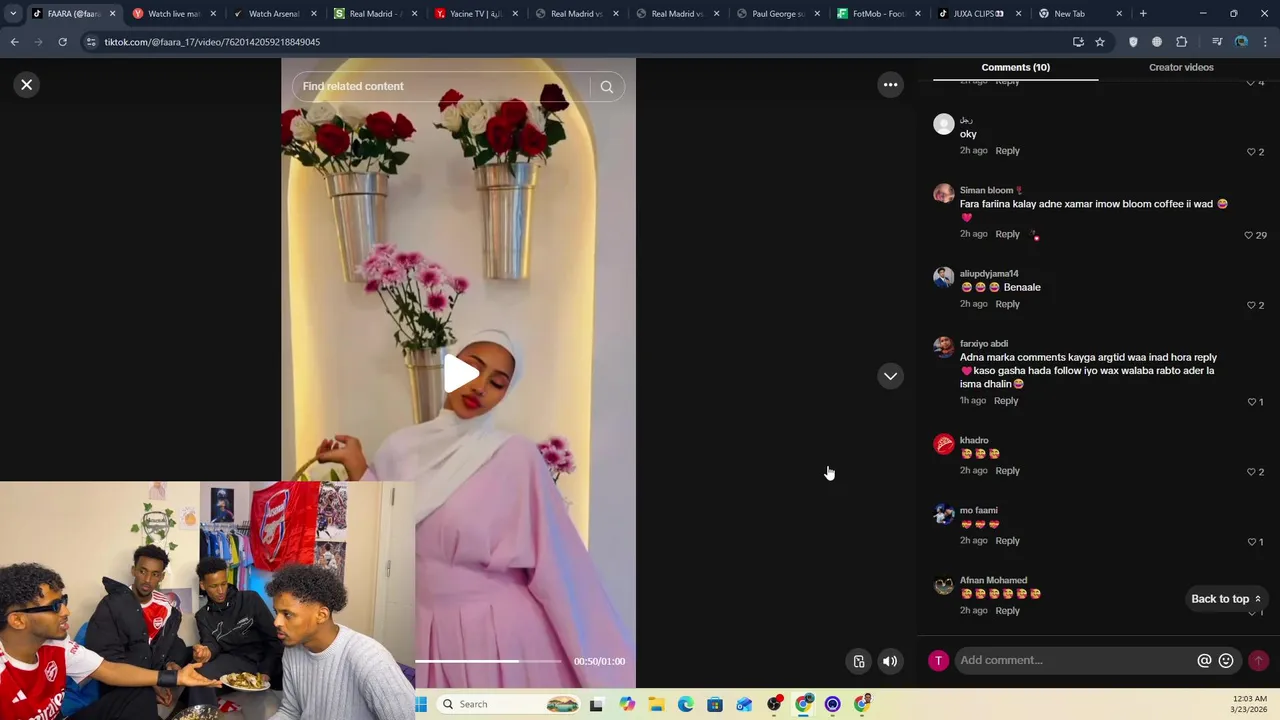Open the install app icon in address bar
1280x720 pixels.
(1078, 42)
